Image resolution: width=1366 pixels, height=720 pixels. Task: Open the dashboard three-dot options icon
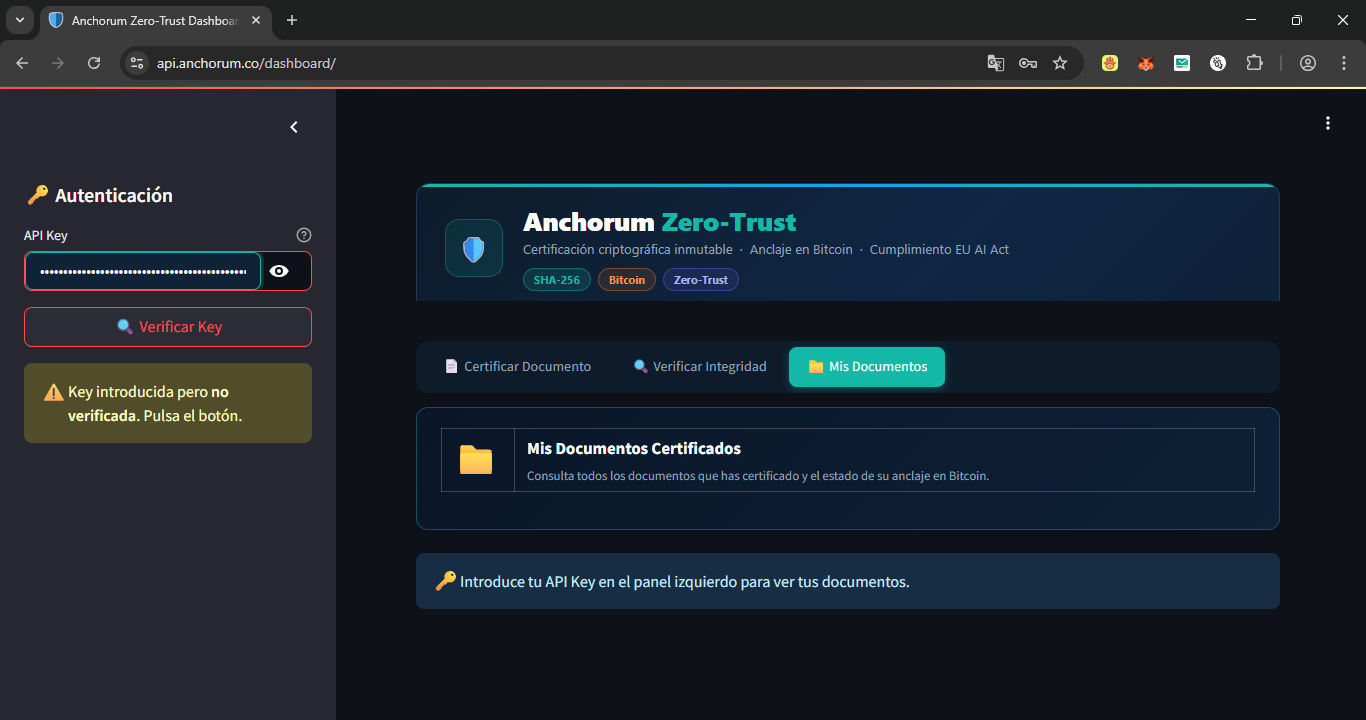click(x=1327, y=122)
